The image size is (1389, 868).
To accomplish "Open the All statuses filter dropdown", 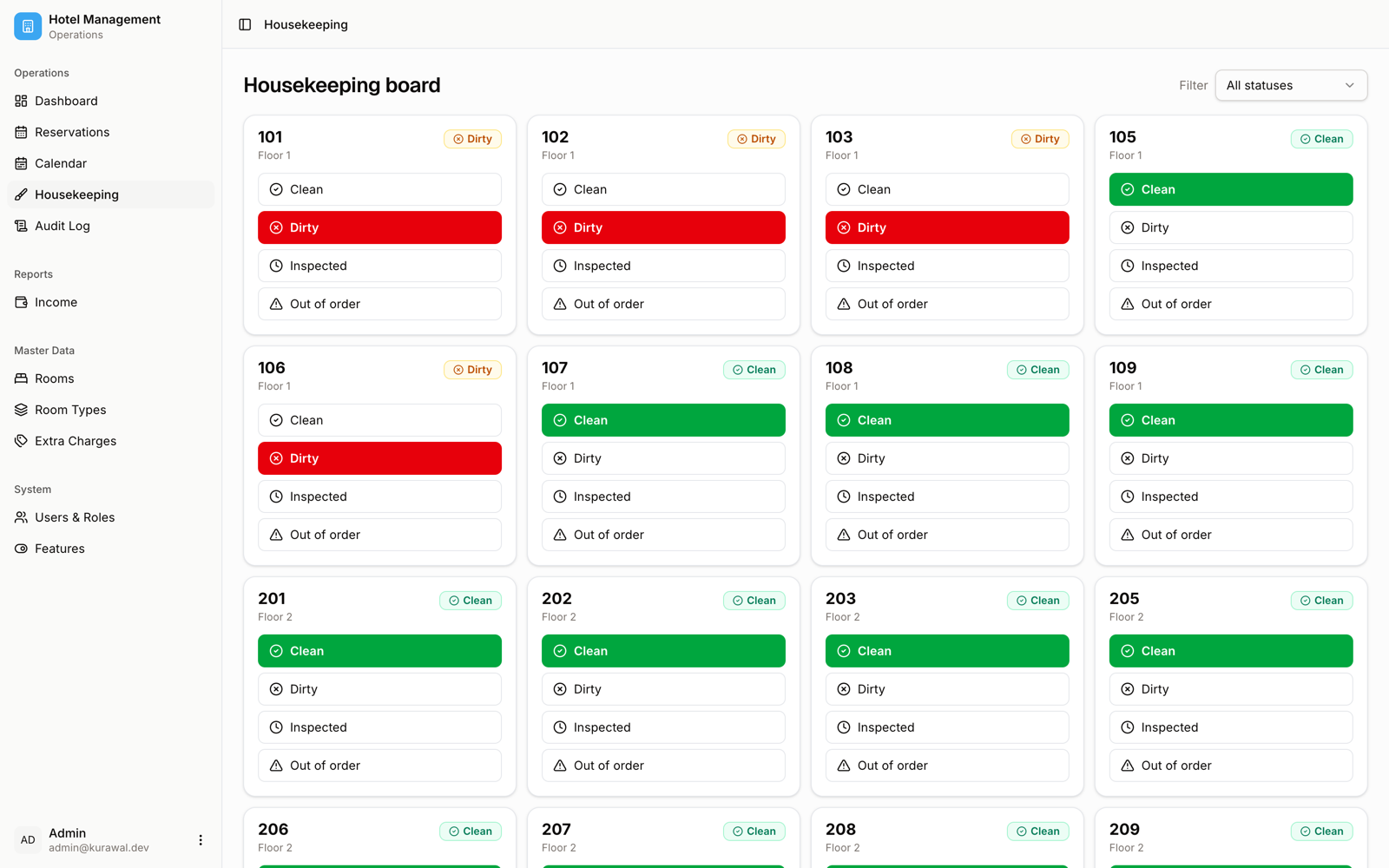I will coord(1291,85).
